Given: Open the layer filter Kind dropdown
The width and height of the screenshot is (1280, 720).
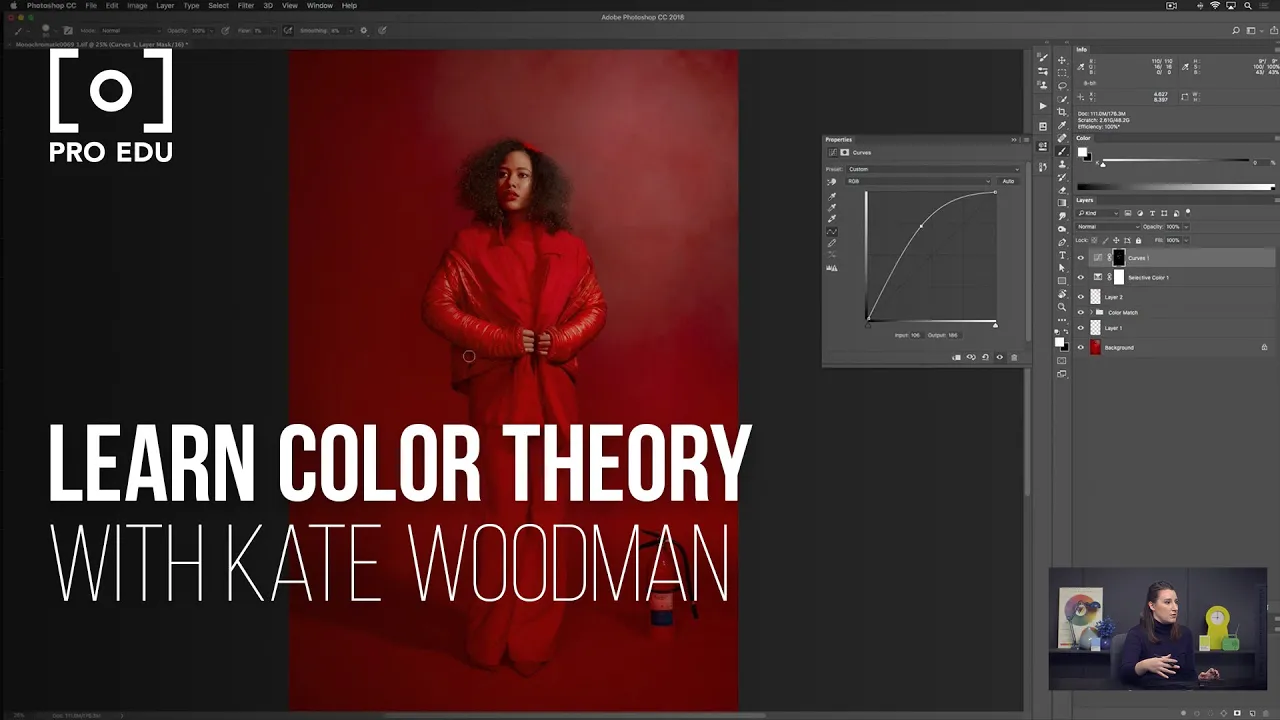Looking at the screenshot, I should [x=1098, y=213].
